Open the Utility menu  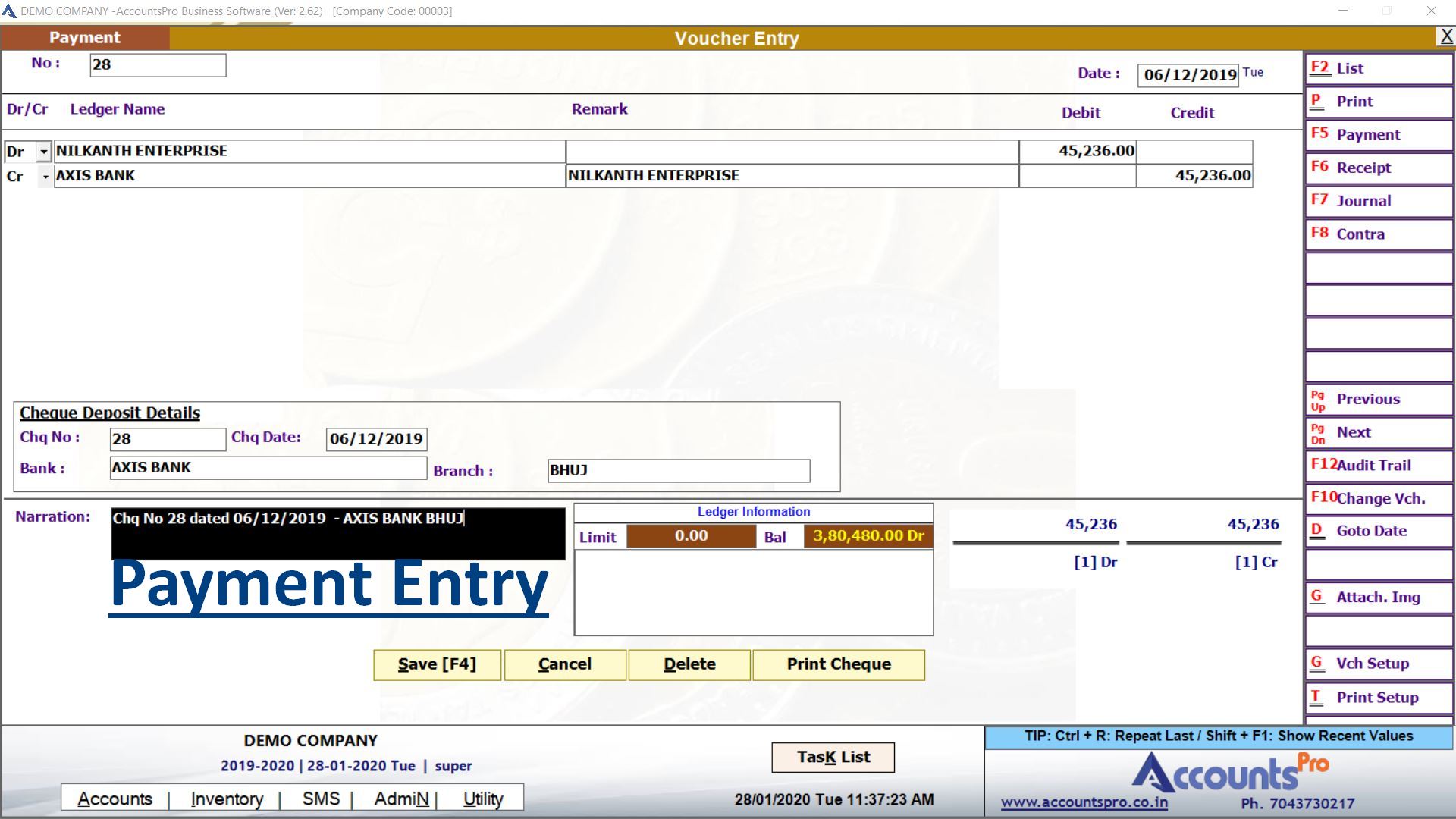pos(483,799)
